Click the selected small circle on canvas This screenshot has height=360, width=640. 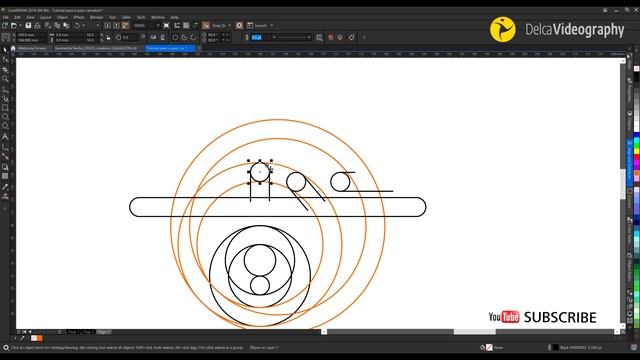[260, 172]
